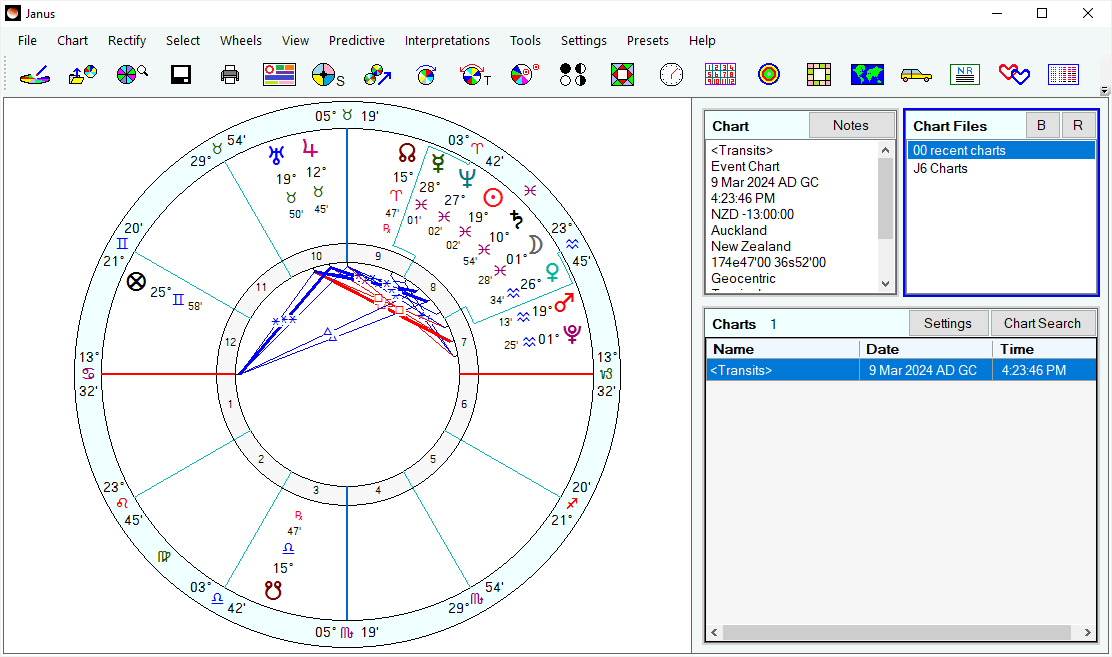
Task: Select the J6 Charts entry
Action: pyautogui.click(x=938, y=168)
